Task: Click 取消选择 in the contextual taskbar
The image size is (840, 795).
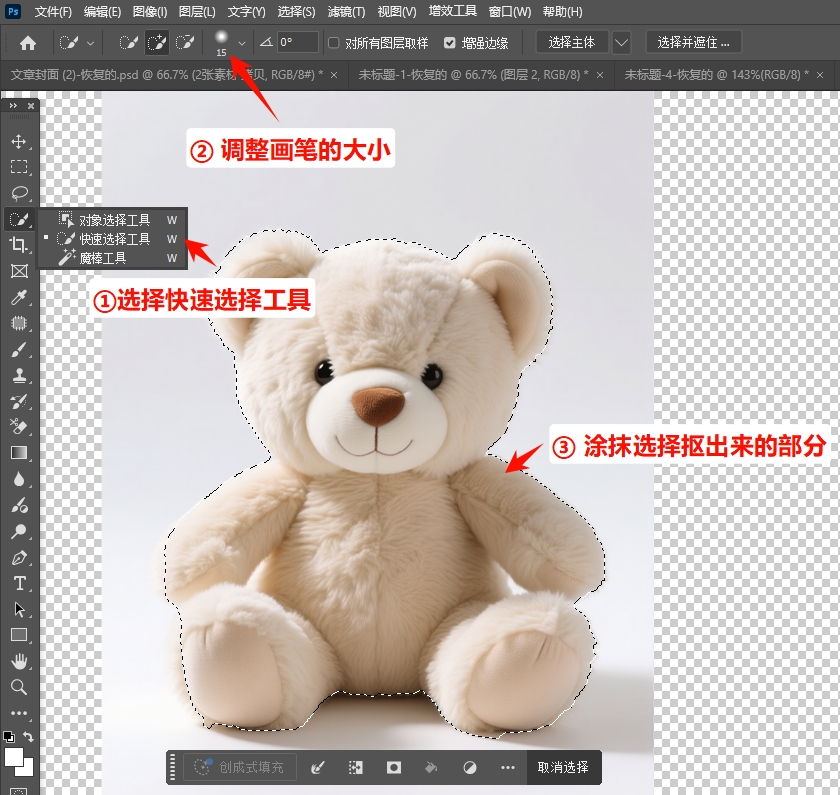Action: coord(565,767)
